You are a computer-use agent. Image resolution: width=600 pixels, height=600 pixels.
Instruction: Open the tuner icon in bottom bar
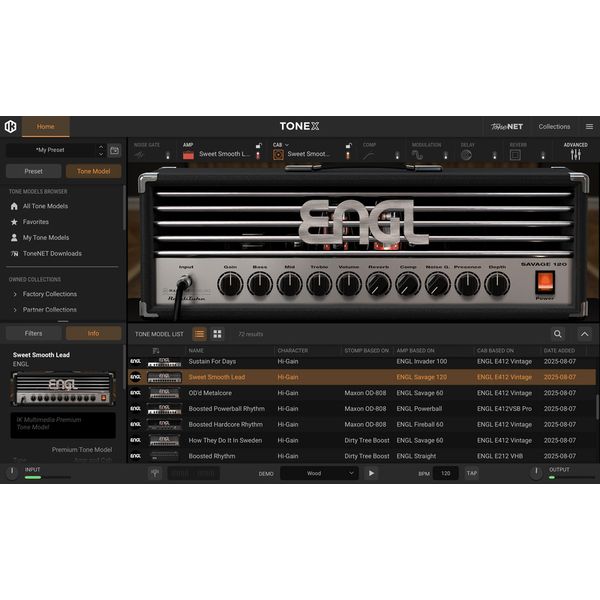(155, 473)
